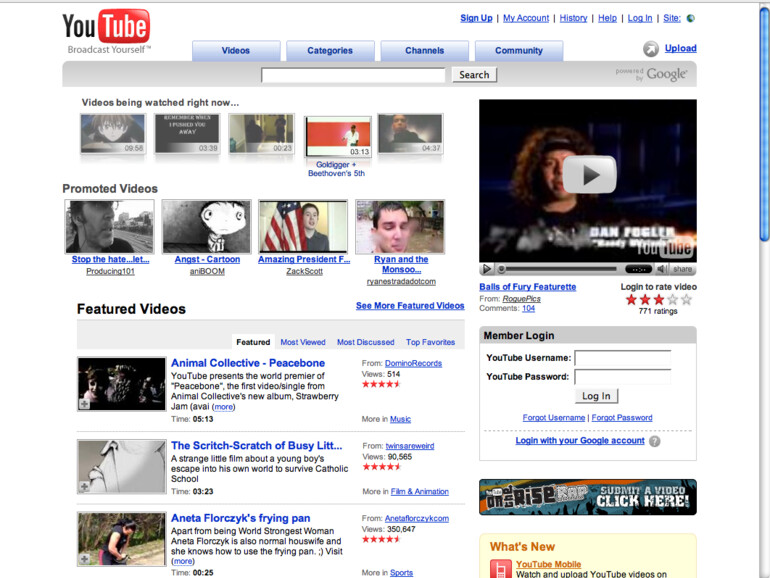Switch to Top Favorites list
770x578 pixels.
tap(430, 342)
